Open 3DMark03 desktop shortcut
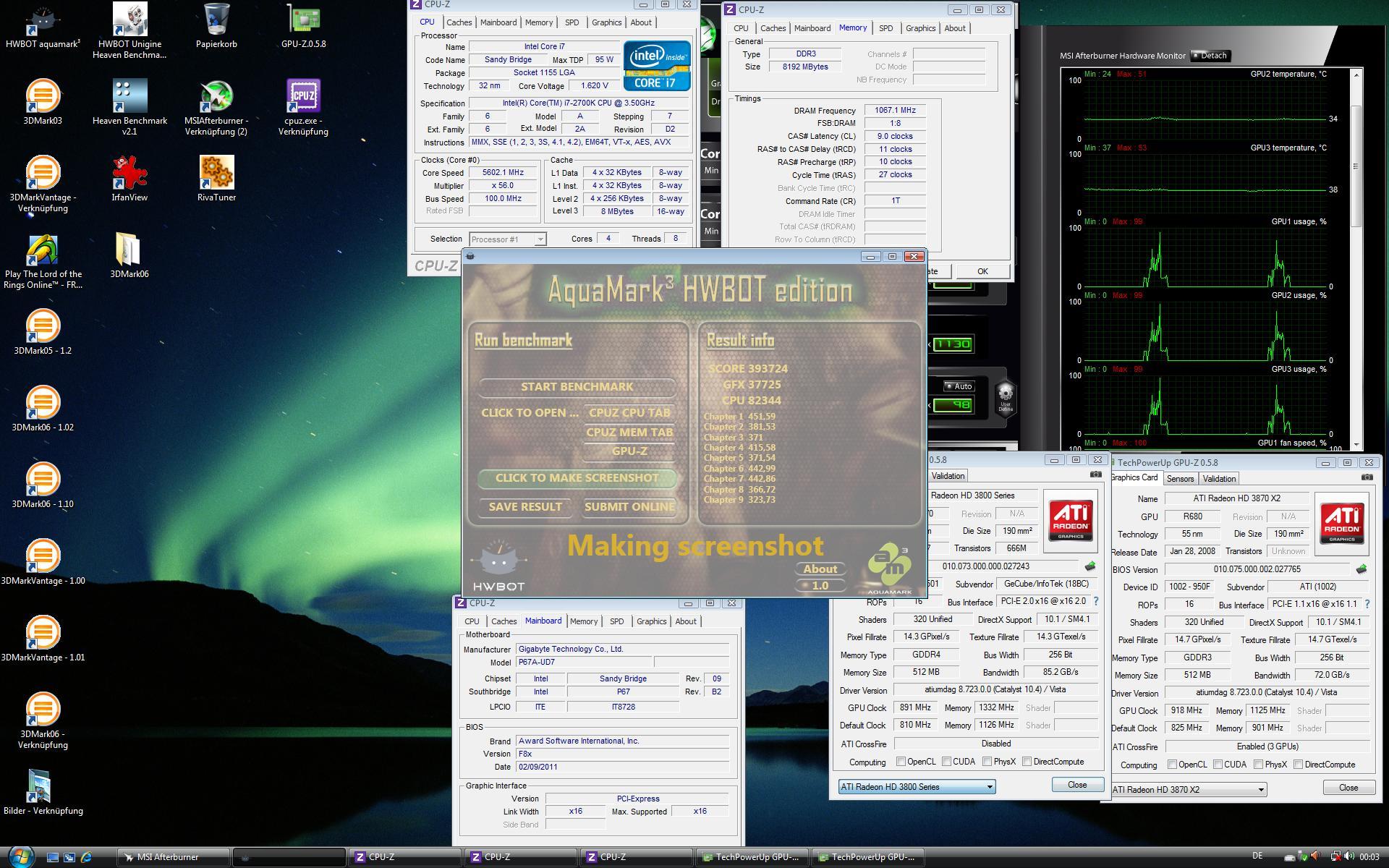This screenshot has width=1389, height=868. coord(43,103)
